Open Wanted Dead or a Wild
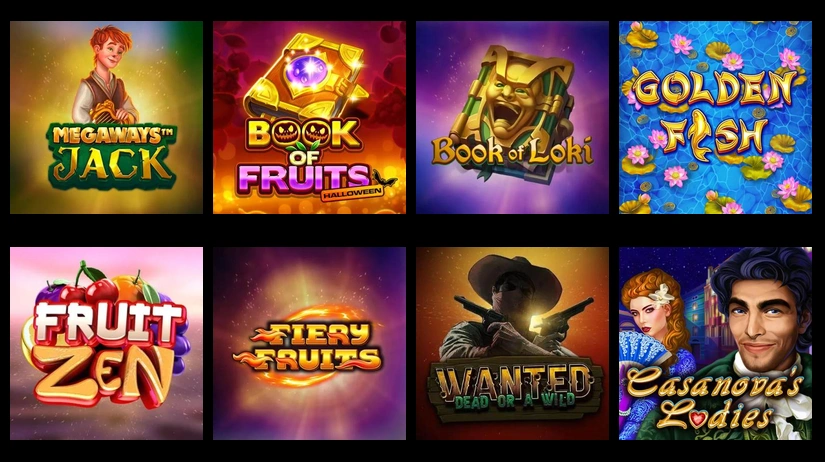 tap(512, 344)
